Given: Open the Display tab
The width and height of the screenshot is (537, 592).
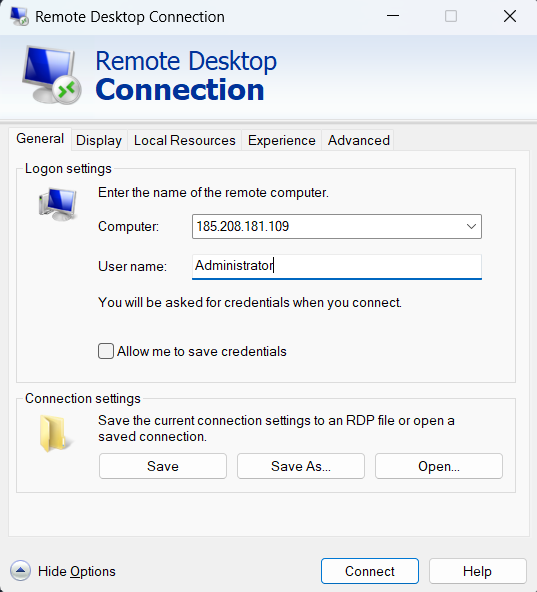Looking at the screenshot, I should (99, 140).
